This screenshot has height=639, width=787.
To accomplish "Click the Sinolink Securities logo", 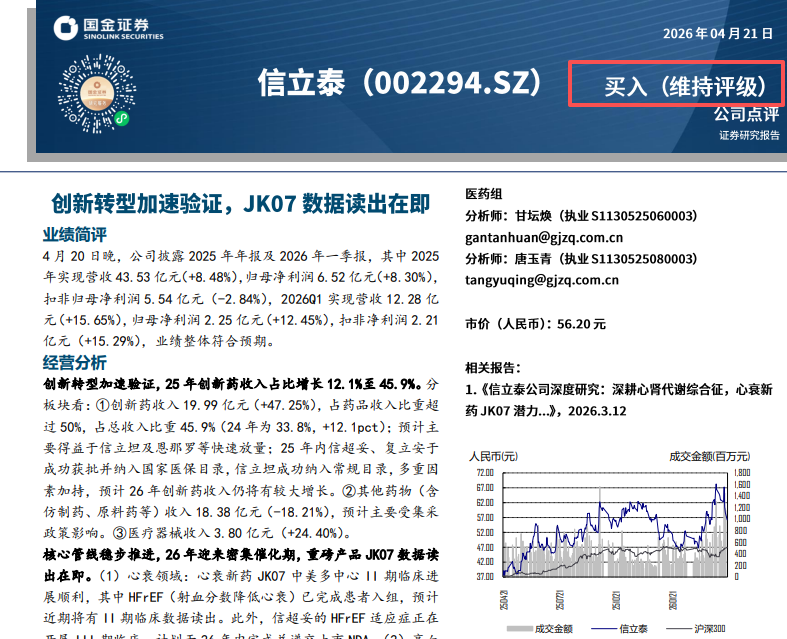I will [108, 28].
